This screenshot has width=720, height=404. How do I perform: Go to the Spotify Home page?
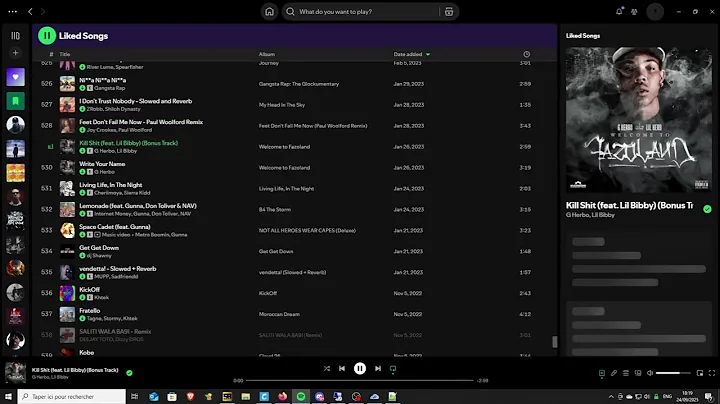[x=270, y=11]
